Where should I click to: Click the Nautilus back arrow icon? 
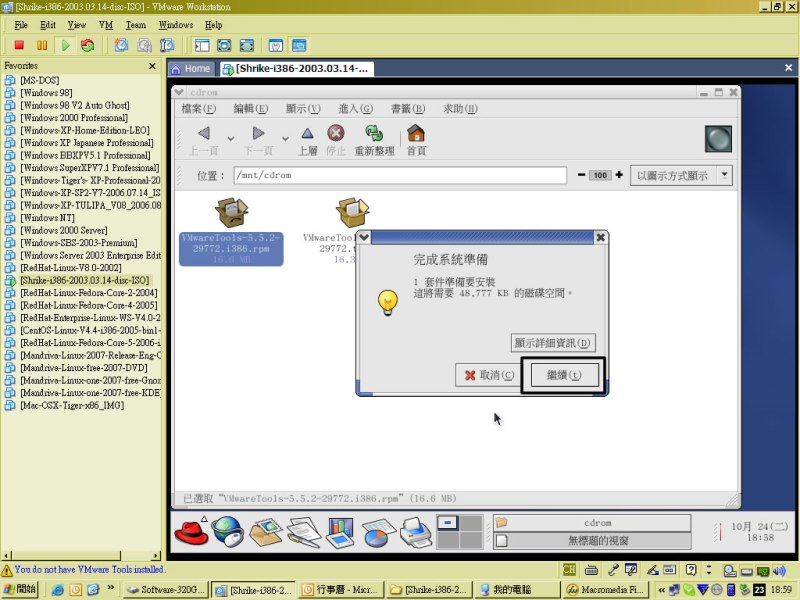[x=204, y=133]
